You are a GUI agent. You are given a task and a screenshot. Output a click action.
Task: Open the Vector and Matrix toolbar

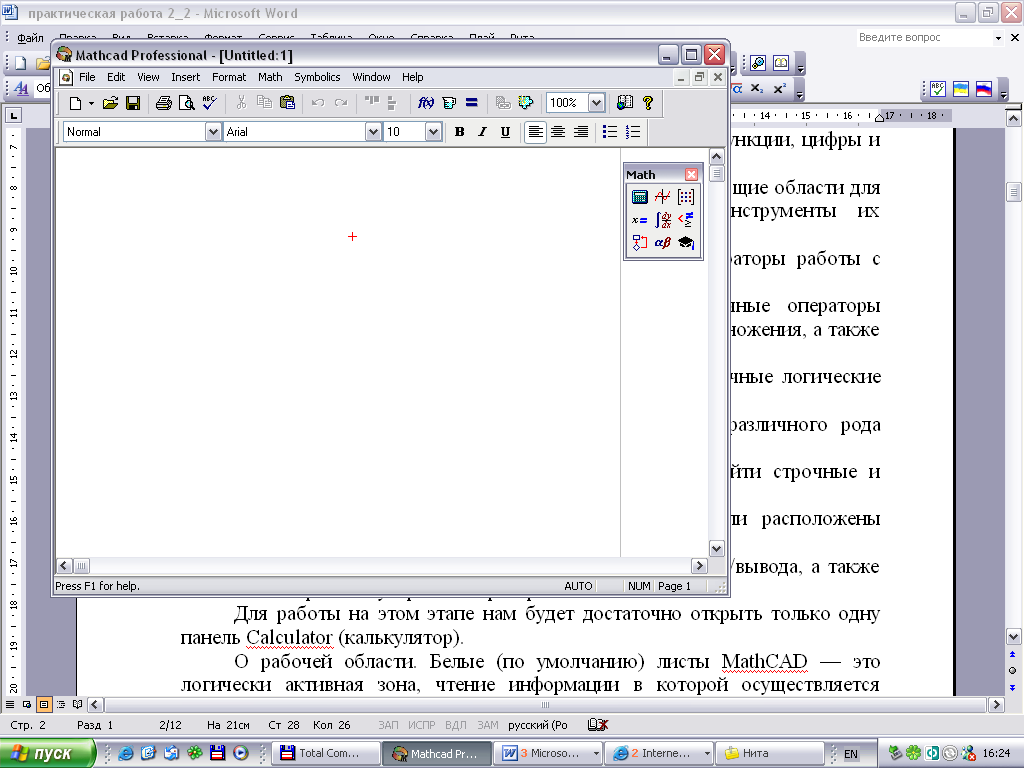click(x=685, y=197)
